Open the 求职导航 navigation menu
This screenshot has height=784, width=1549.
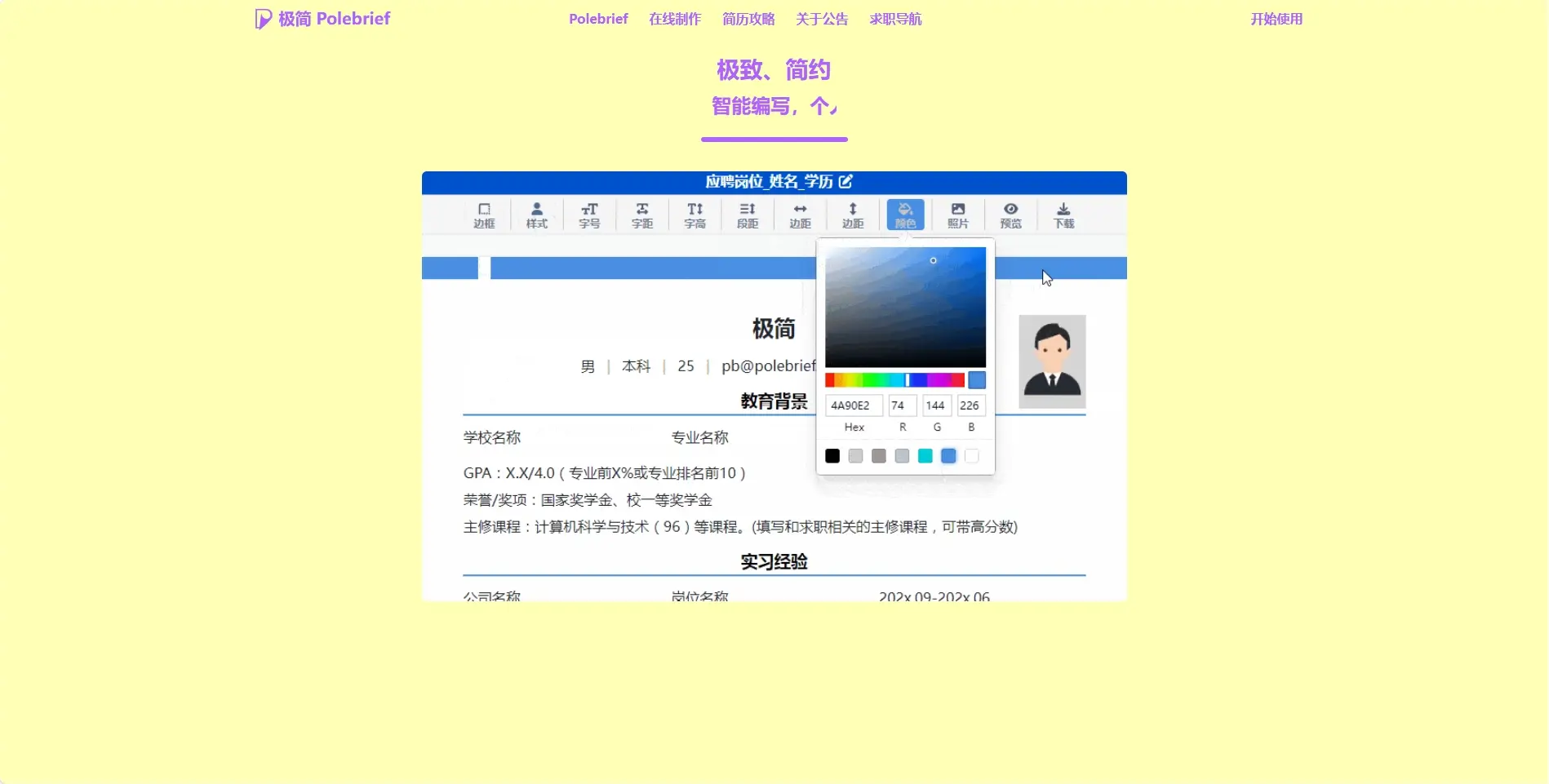895,19
